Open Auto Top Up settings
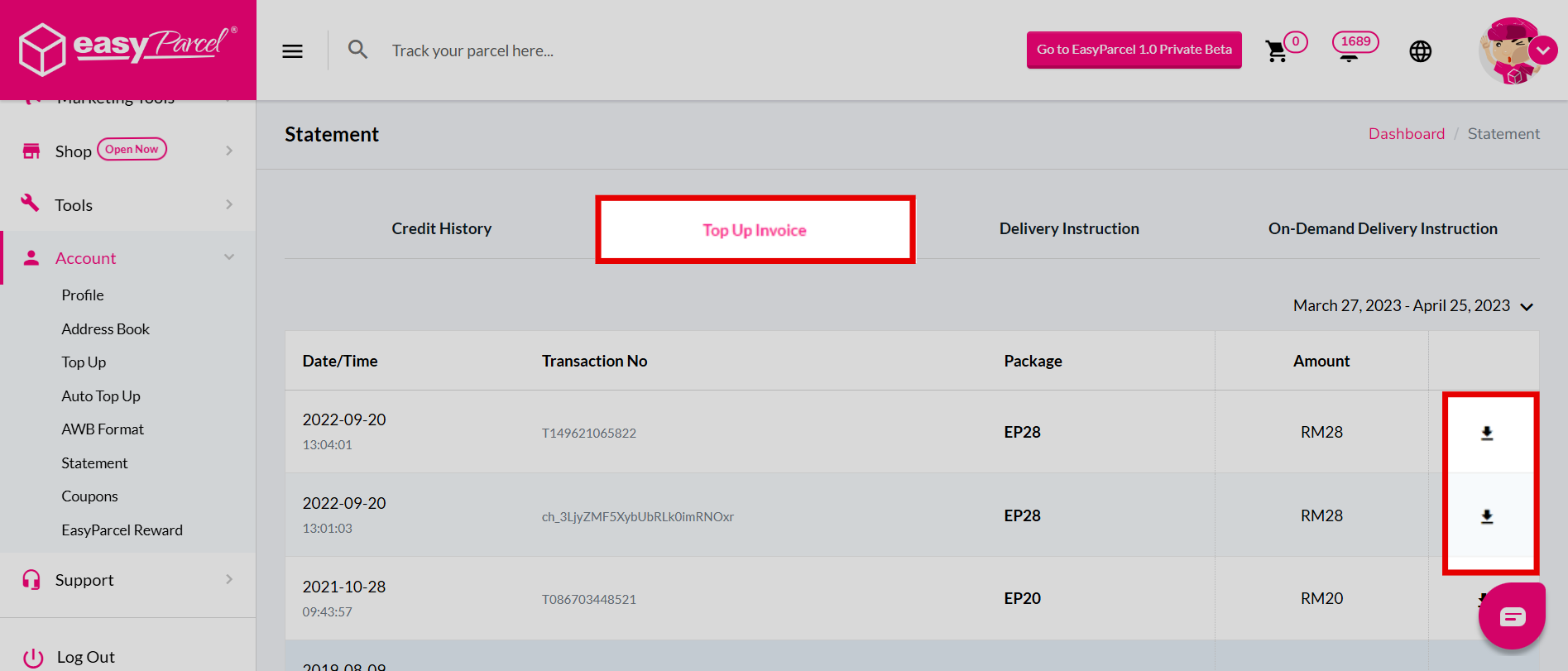The width and height of the screenshot is (1568, 671). (x=101, y=396)
